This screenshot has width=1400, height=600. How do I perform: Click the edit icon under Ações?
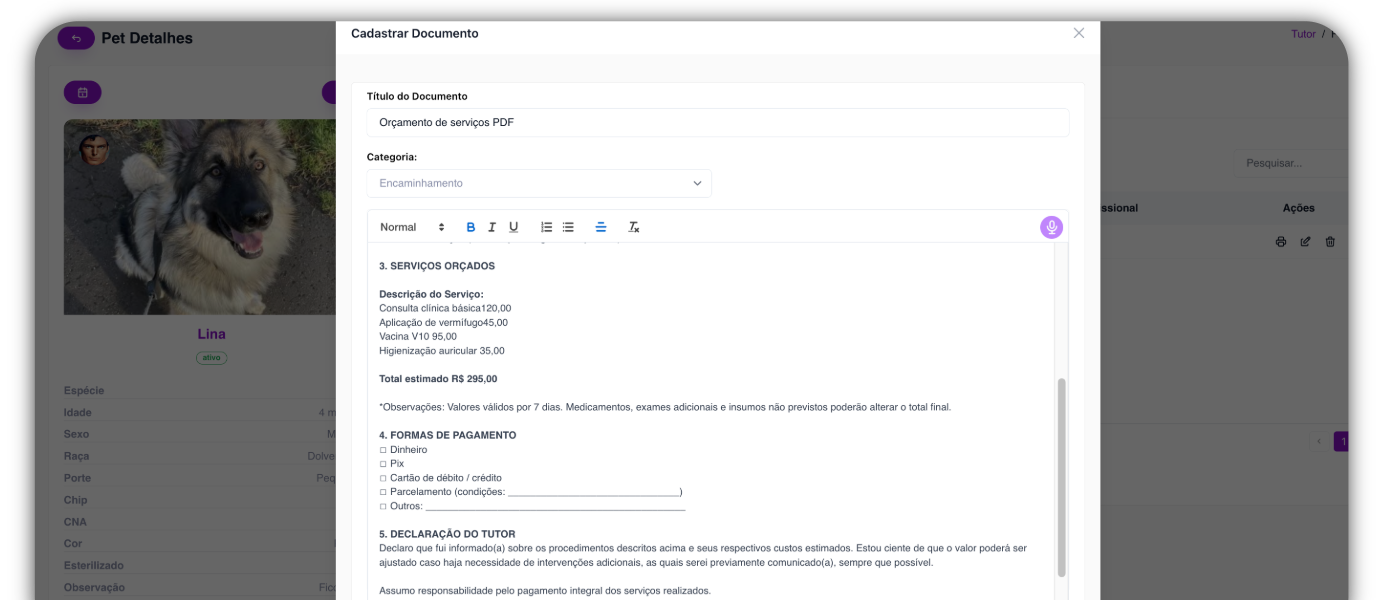(x=1305, y=242)
